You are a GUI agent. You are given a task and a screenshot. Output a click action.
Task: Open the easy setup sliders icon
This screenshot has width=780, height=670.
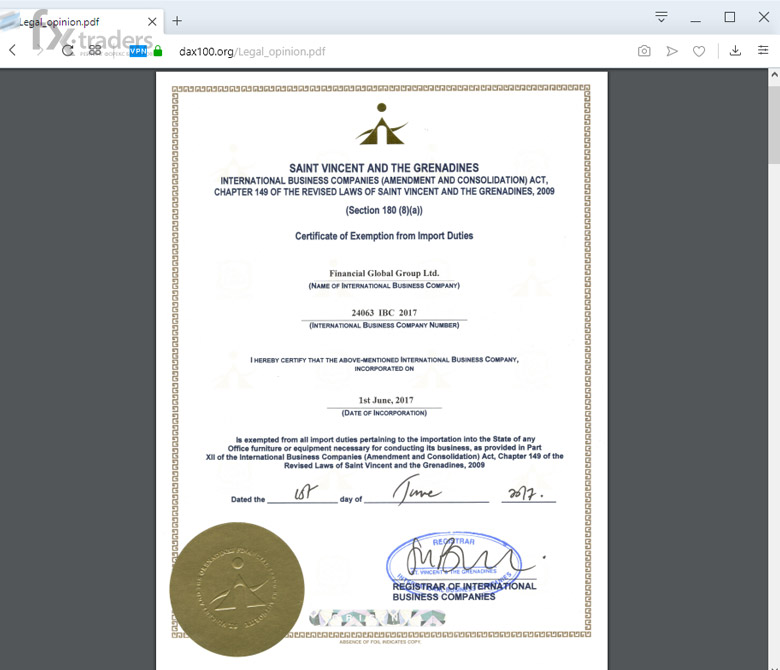click(763, 50)
